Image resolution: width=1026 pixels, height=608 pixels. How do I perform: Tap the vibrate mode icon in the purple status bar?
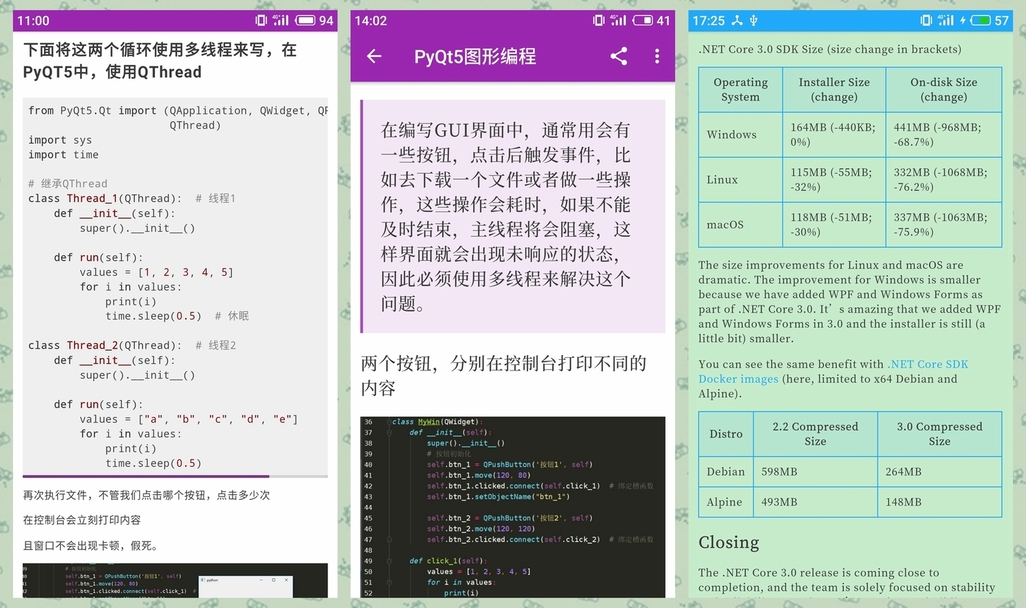pos(599,20)
